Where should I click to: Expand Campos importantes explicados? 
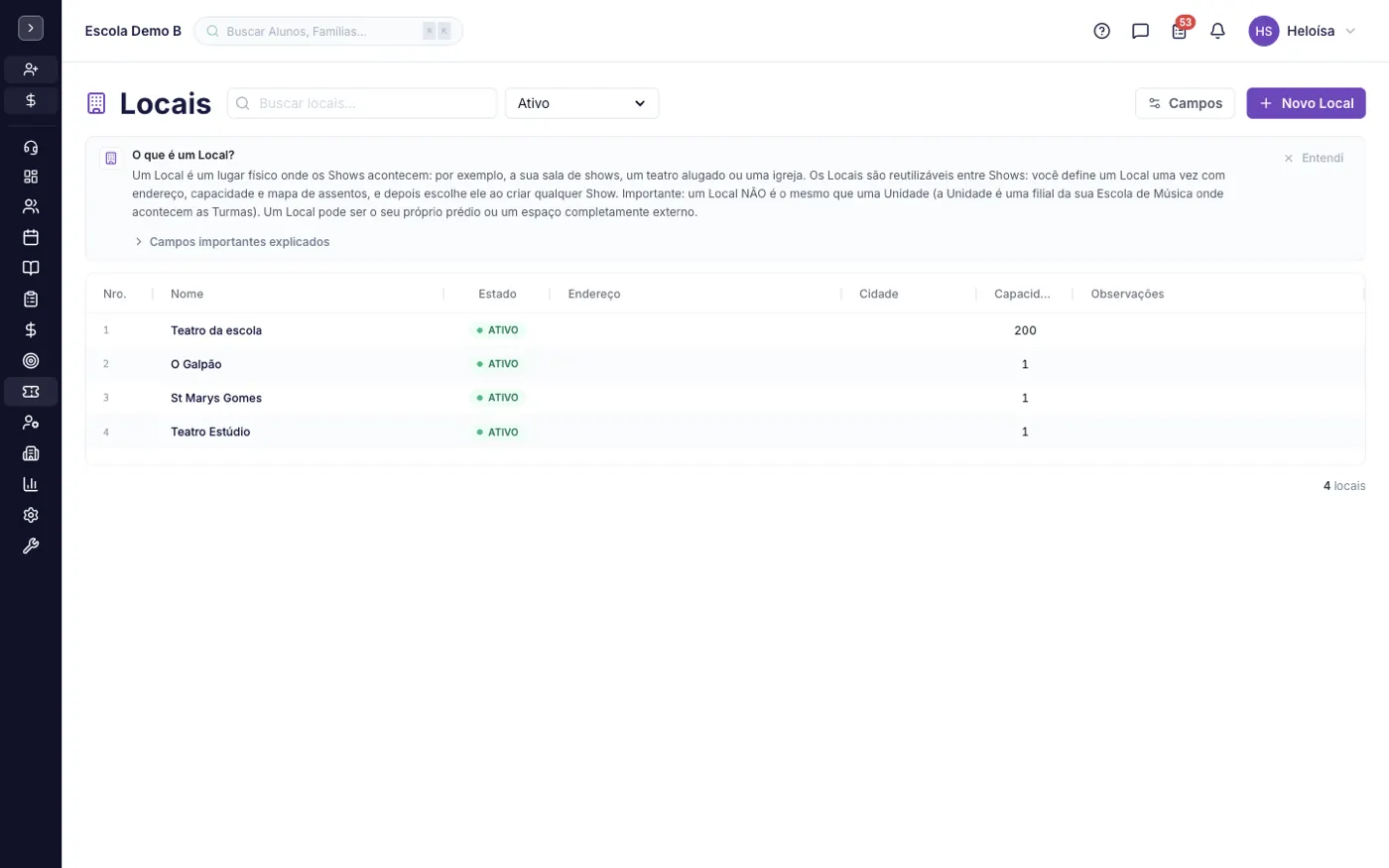tap(232, 242)
